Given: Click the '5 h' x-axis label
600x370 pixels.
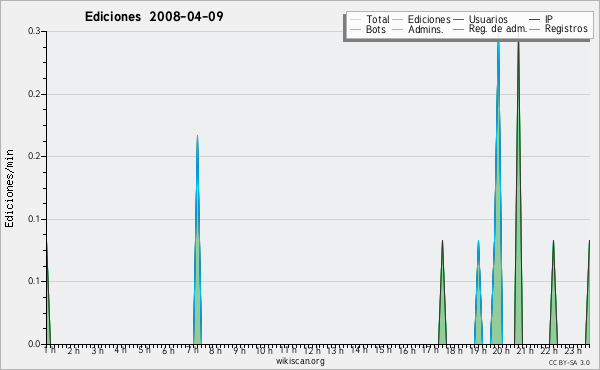Looking at the screenshot, I should click(x=144, y=350).
